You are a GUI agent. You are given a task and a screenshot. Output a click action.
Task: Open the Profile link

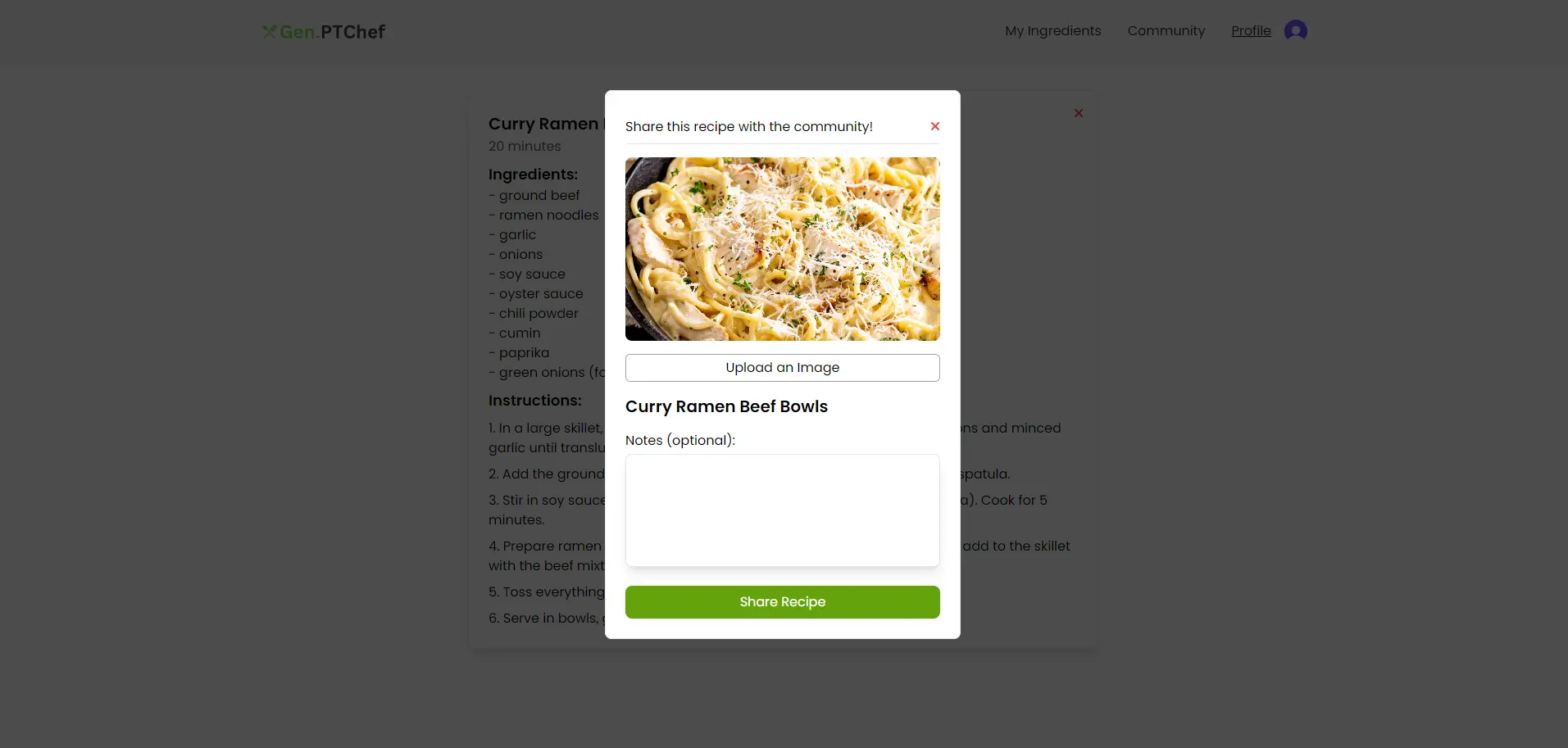tap(1250, 31)
